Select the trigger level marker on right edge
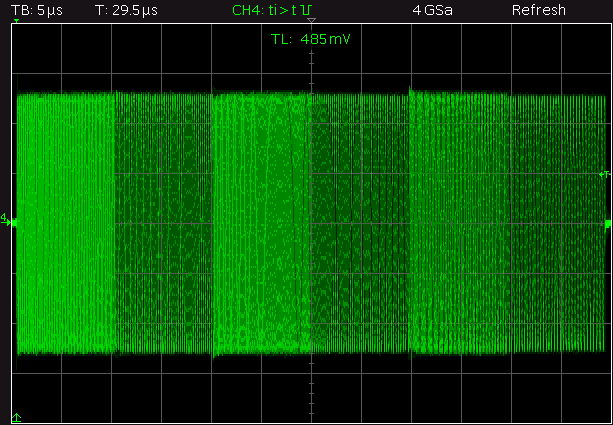 coord(603,174)
